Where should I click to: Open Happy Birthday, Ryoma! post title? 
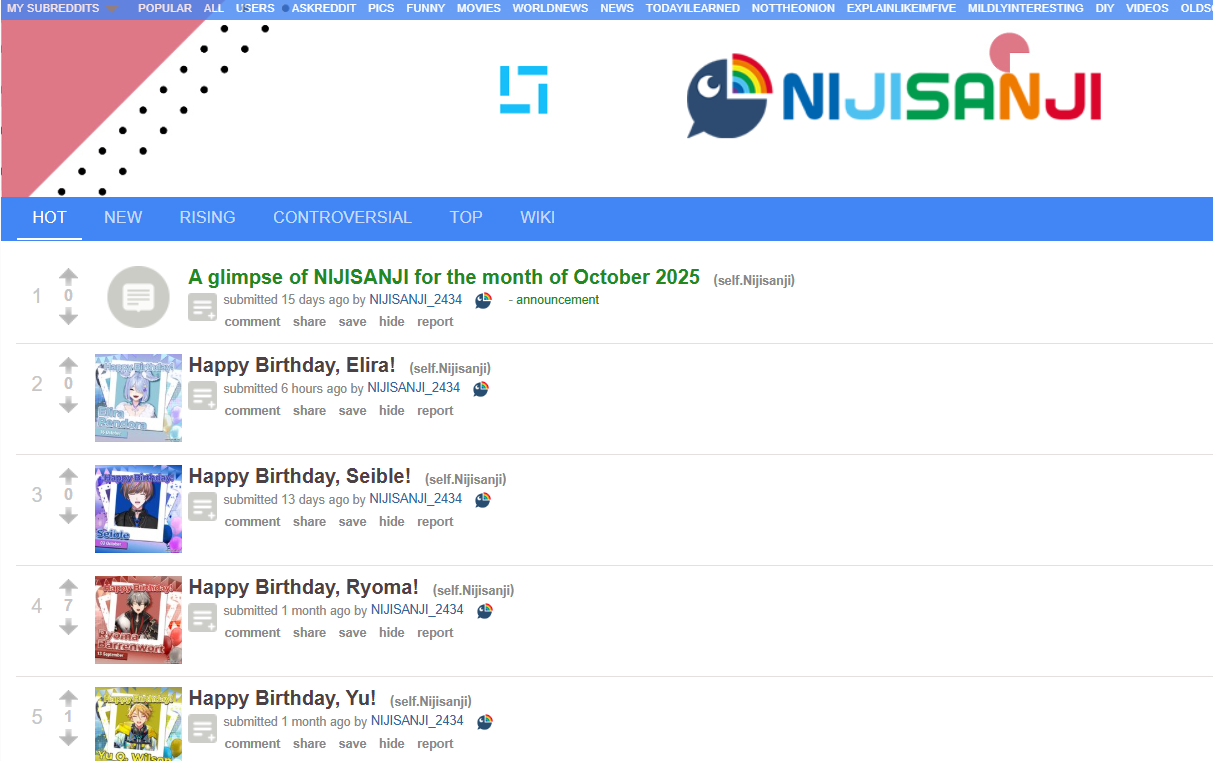[304, 588]
